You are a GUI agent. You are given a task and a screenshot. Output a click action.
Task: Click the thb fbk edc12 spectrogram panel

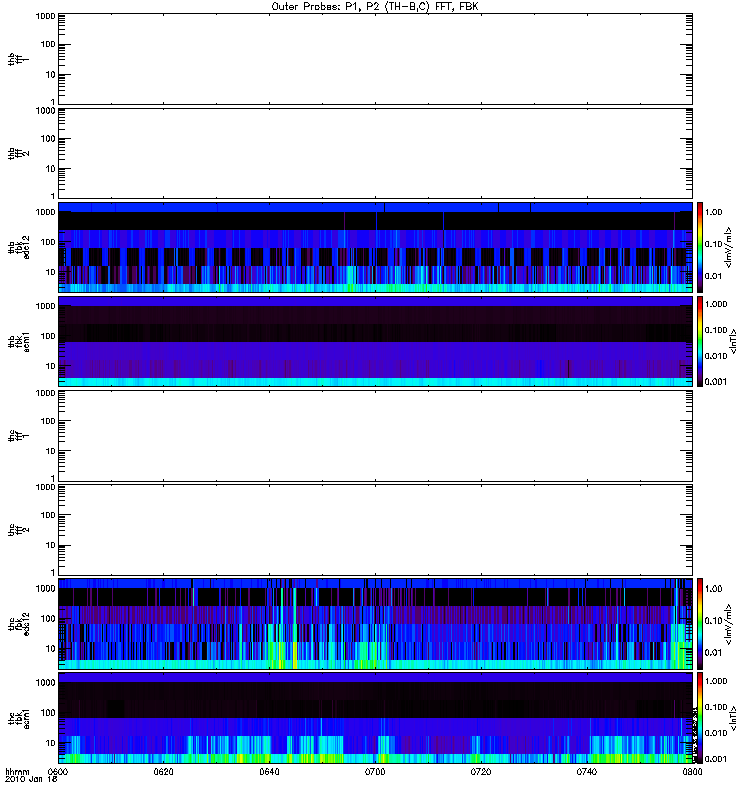(x=375, y=247)
